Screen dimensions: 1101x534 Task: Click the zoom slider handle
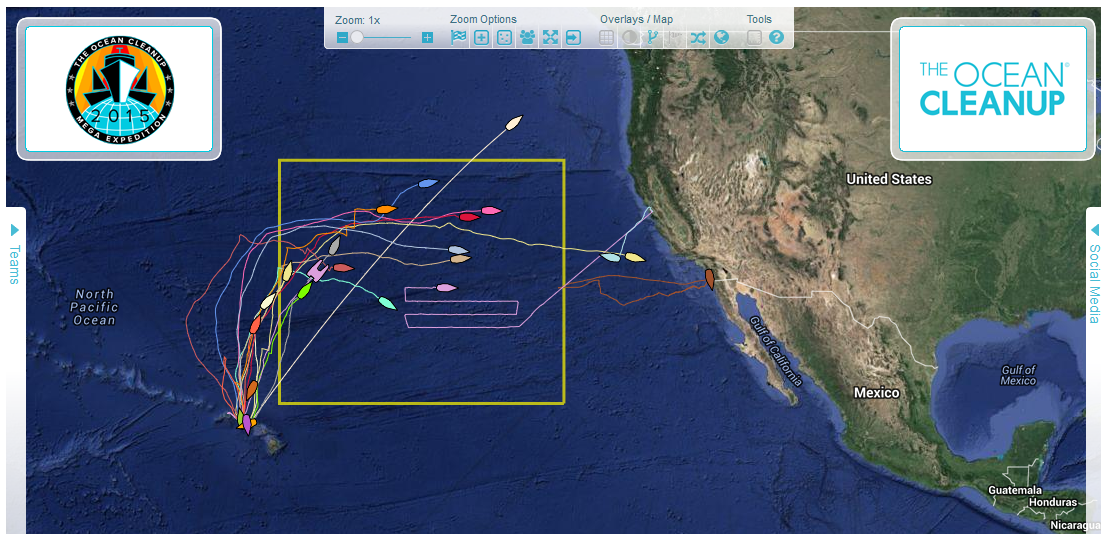point(357,37)
